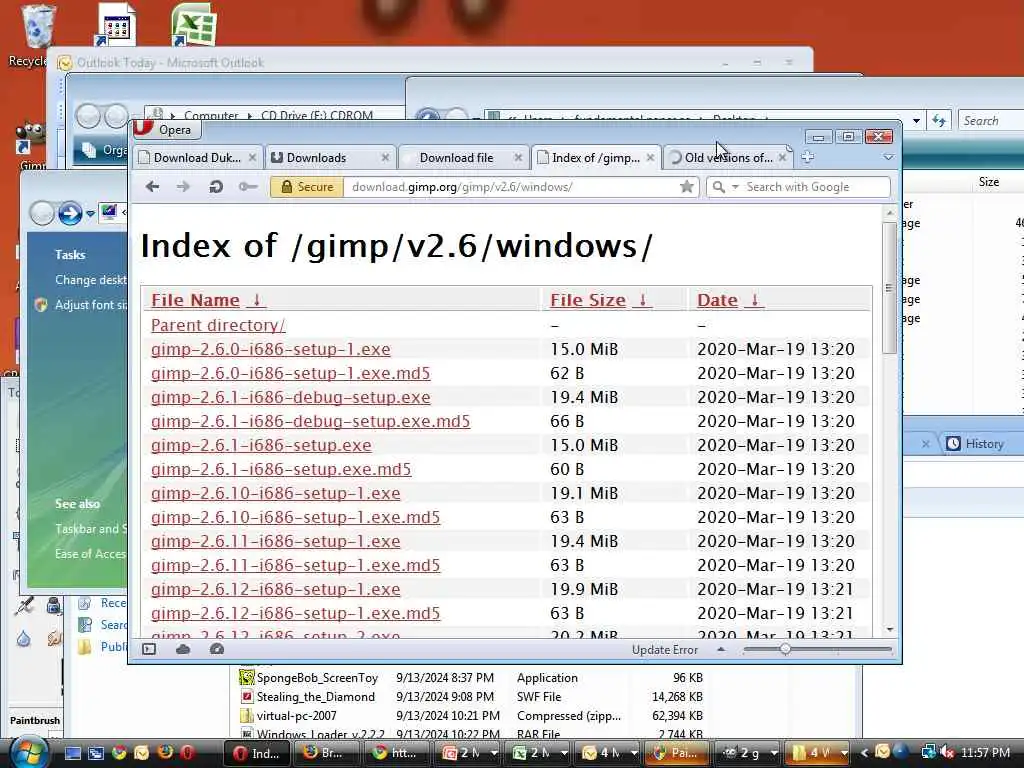Open the Explorer address dropdown arrow

click(916, 121)
